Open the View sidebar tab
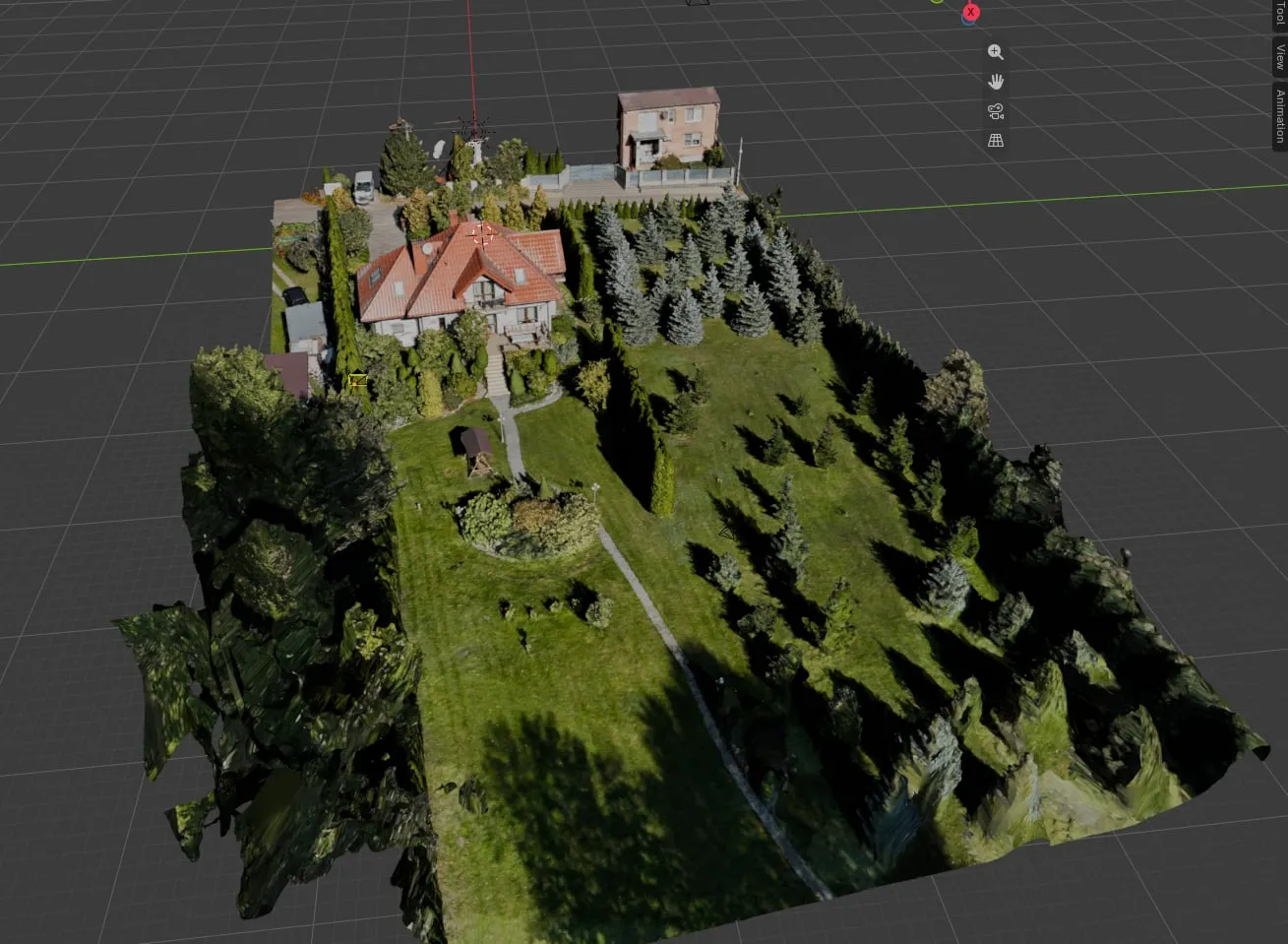This screenshot has height=944, width=1288. tap(1280, 56)
